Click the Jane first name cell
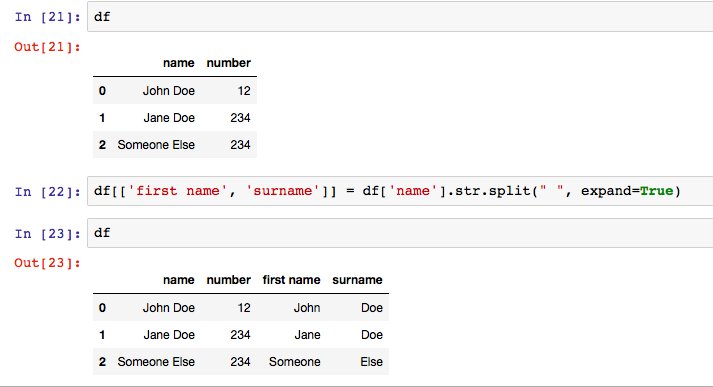 [307, 335]
